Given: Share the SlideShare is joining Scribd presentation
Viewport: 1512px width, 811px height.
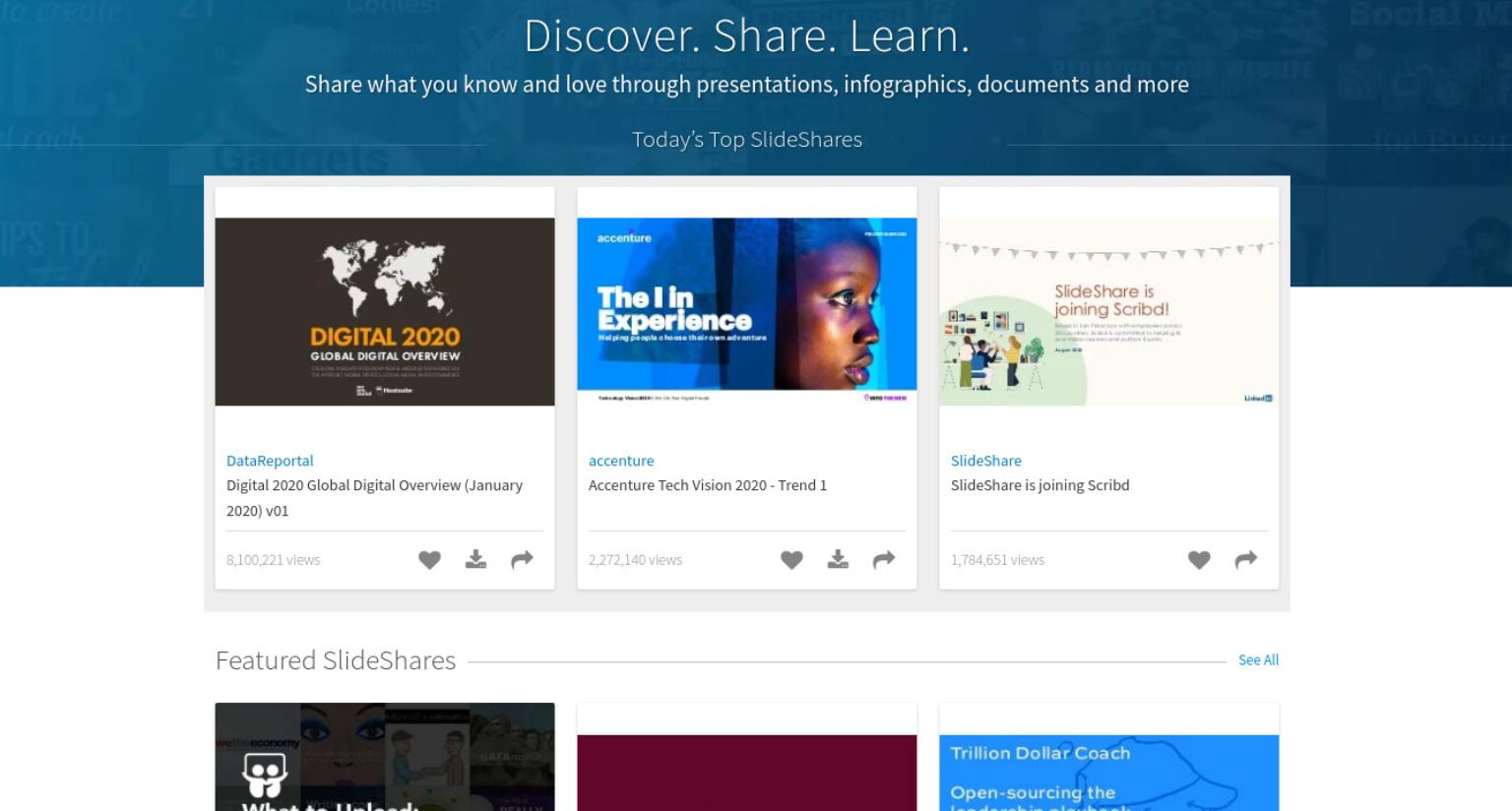Looking at the screenshot, I should [1246, 559].
